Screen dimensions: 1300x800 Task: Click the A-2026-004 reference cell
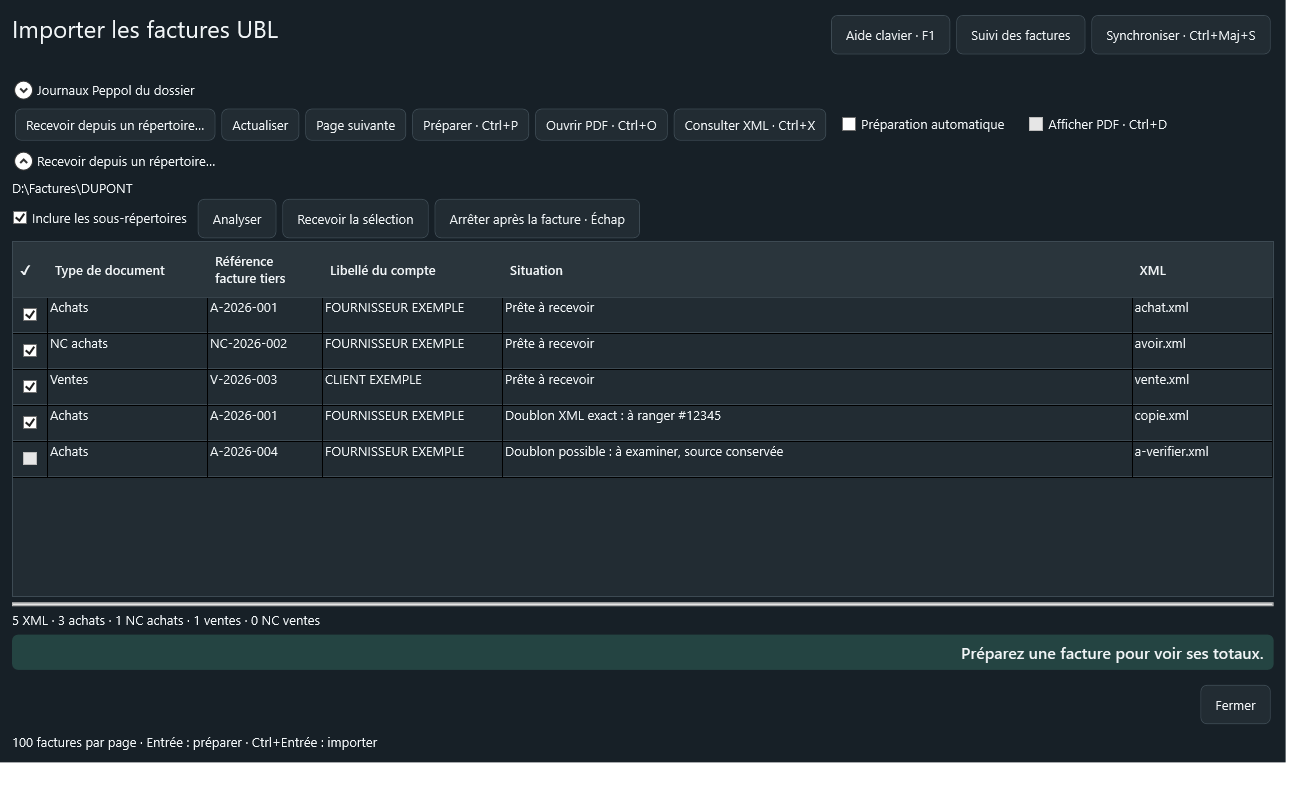(x=265, y=459)
